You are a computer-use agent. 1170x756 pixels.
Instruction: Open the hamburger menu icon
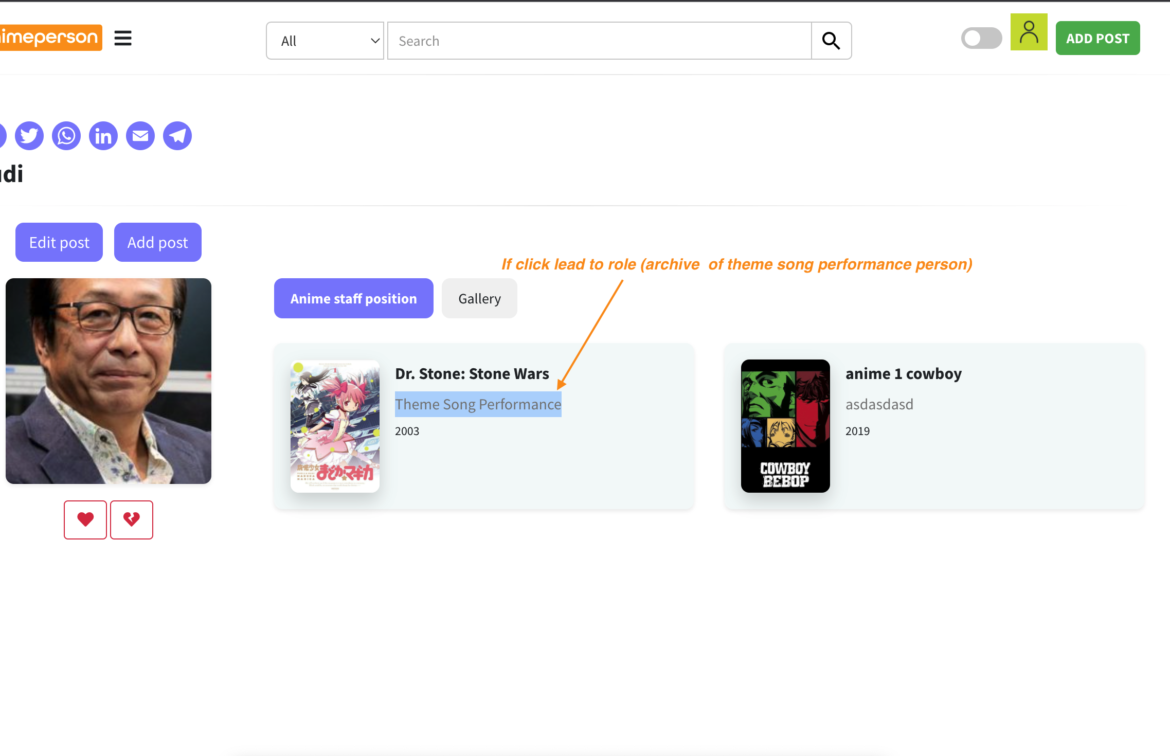[x=123, y=39]
